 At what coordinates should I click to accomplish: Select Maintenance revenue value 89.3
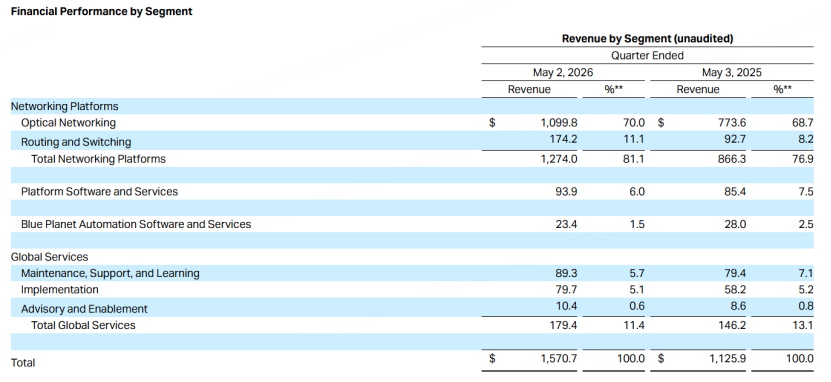point(566,273)
